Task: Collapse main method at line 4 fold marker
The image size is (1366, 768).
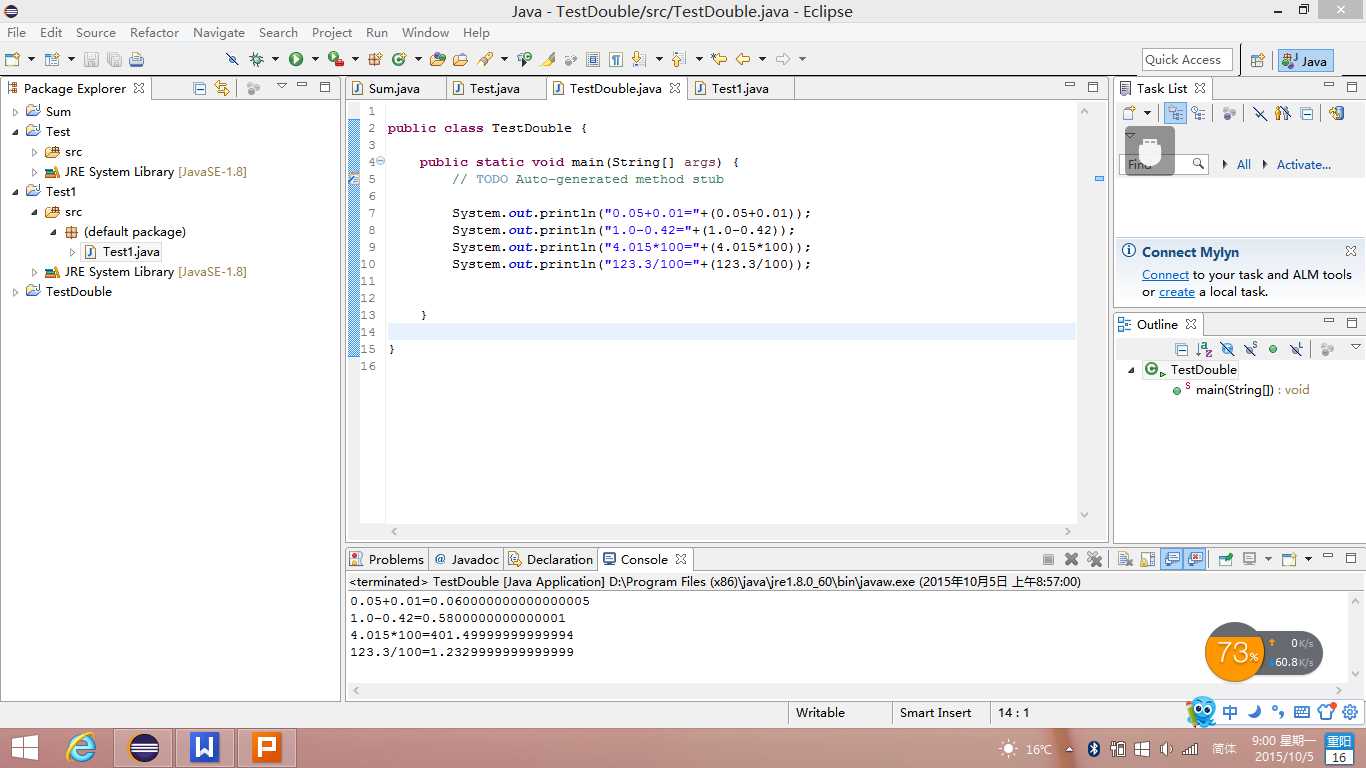Action: point(380,162)
